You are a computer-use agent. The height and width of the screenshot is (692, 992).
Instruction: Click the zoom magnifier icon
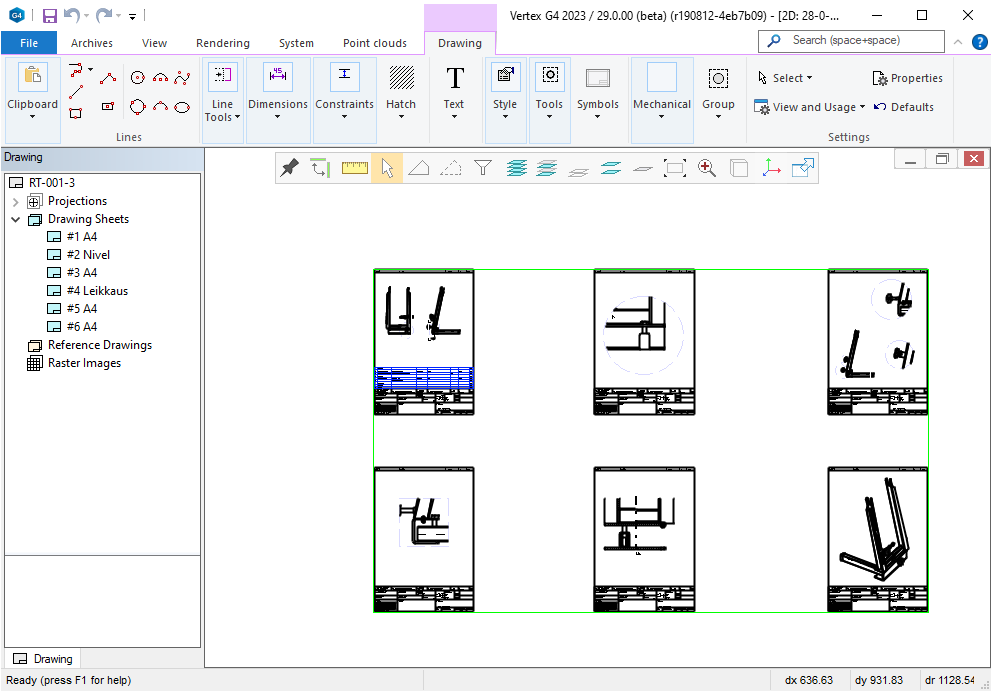coord(707,168)
